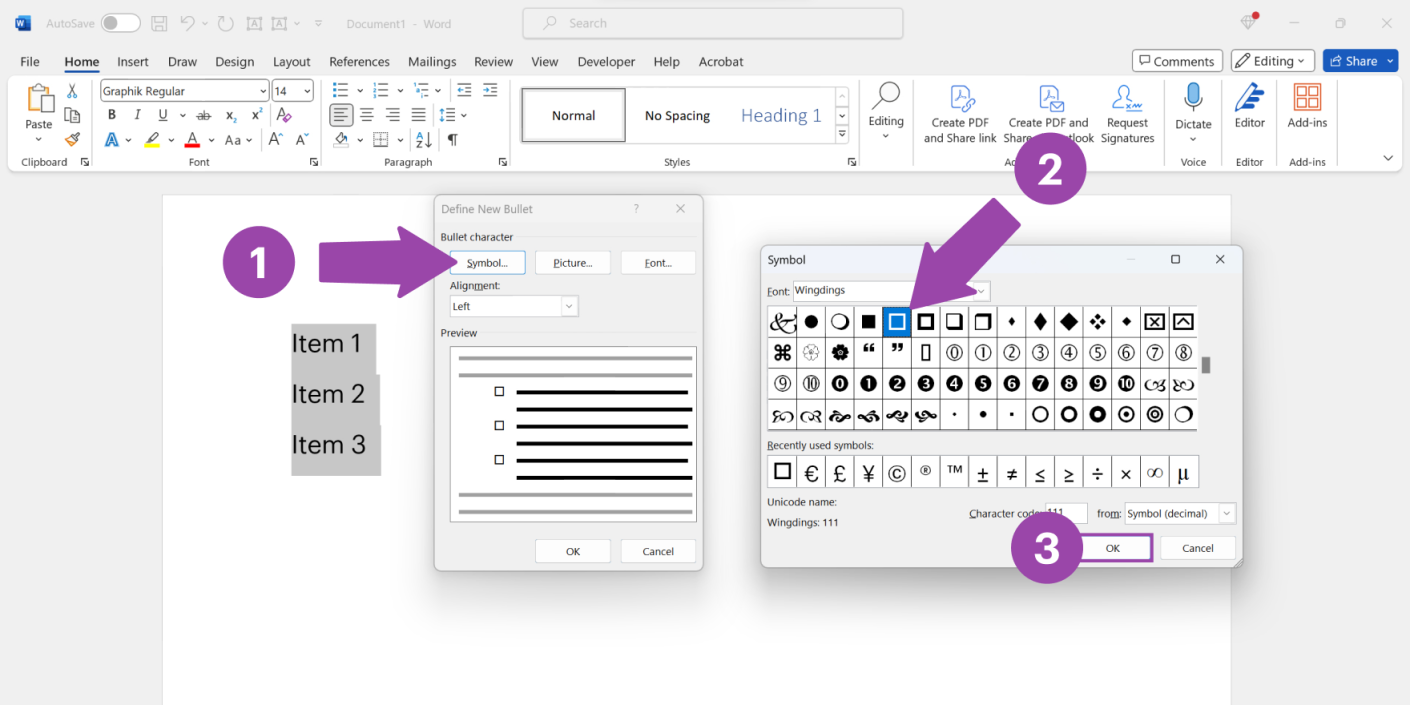Click the Symbol... button in Define New Bullet
Image resolution: width=1410 pixels, height=705 pixels.
(x=487, y=263)
